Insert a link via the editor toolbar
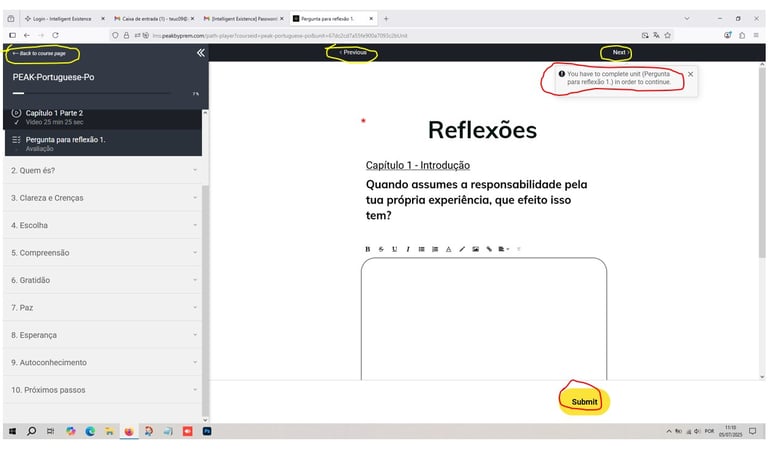 click(x=489, y=249)
